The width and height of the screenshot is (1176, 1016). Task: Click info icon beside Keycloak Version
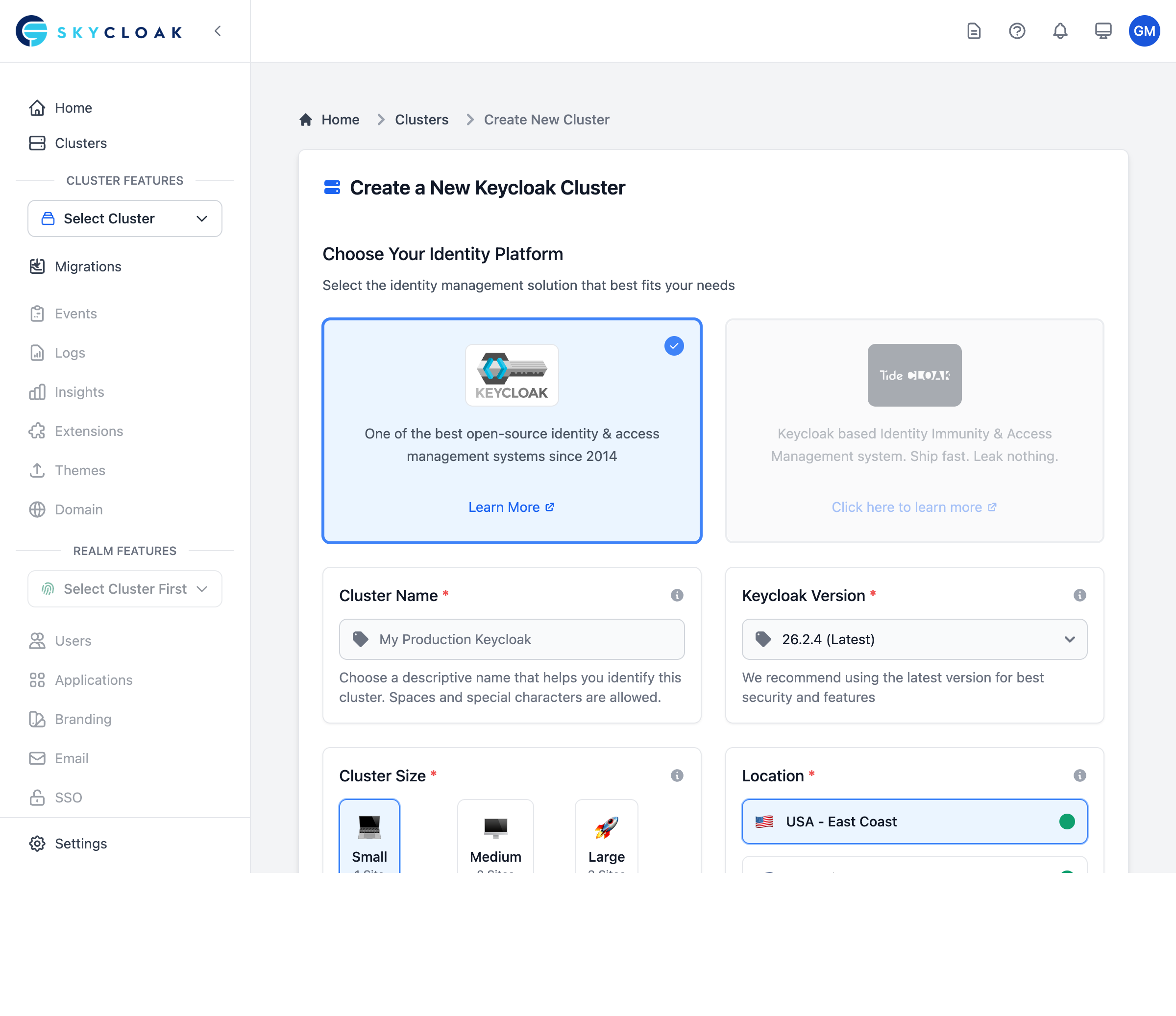pos(1079,595)
